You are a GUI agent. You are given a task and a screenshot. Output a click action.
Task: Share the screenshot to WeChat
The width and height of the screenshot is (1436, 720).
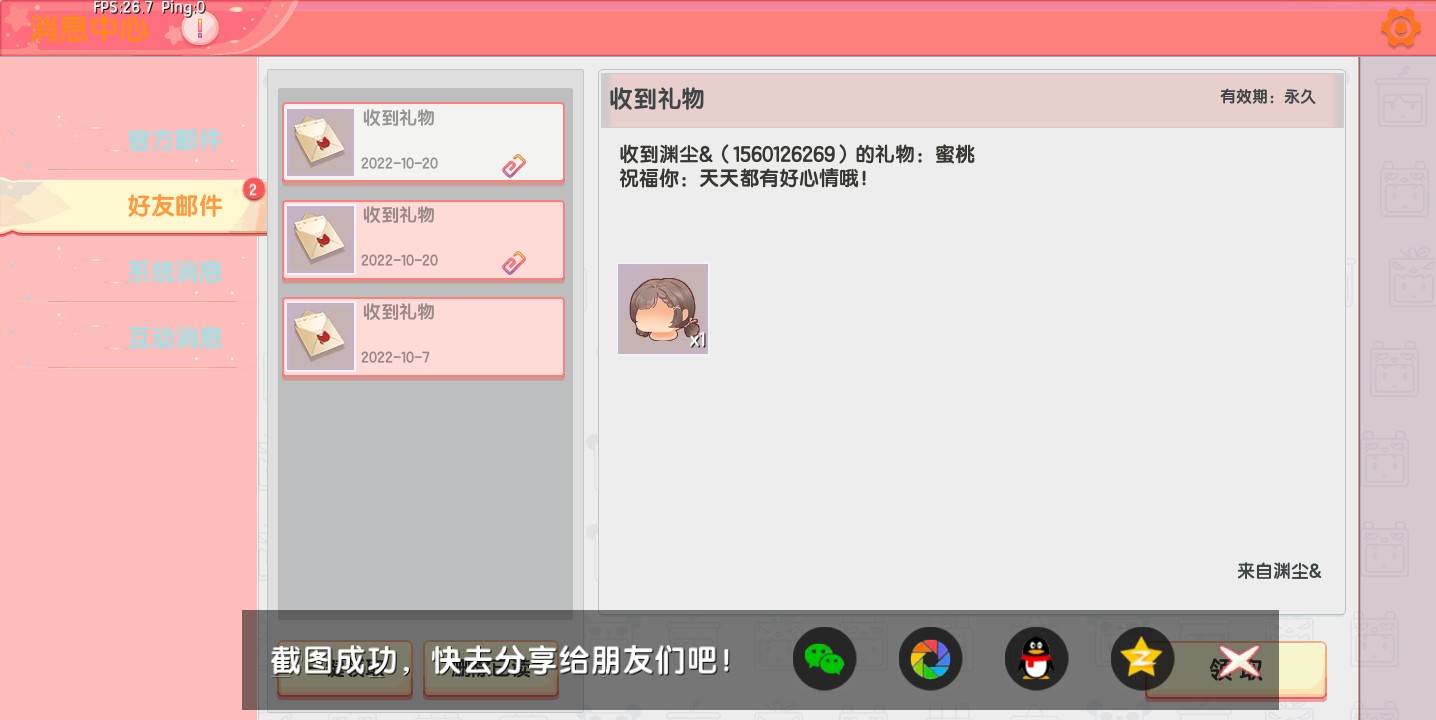point(825,659)
